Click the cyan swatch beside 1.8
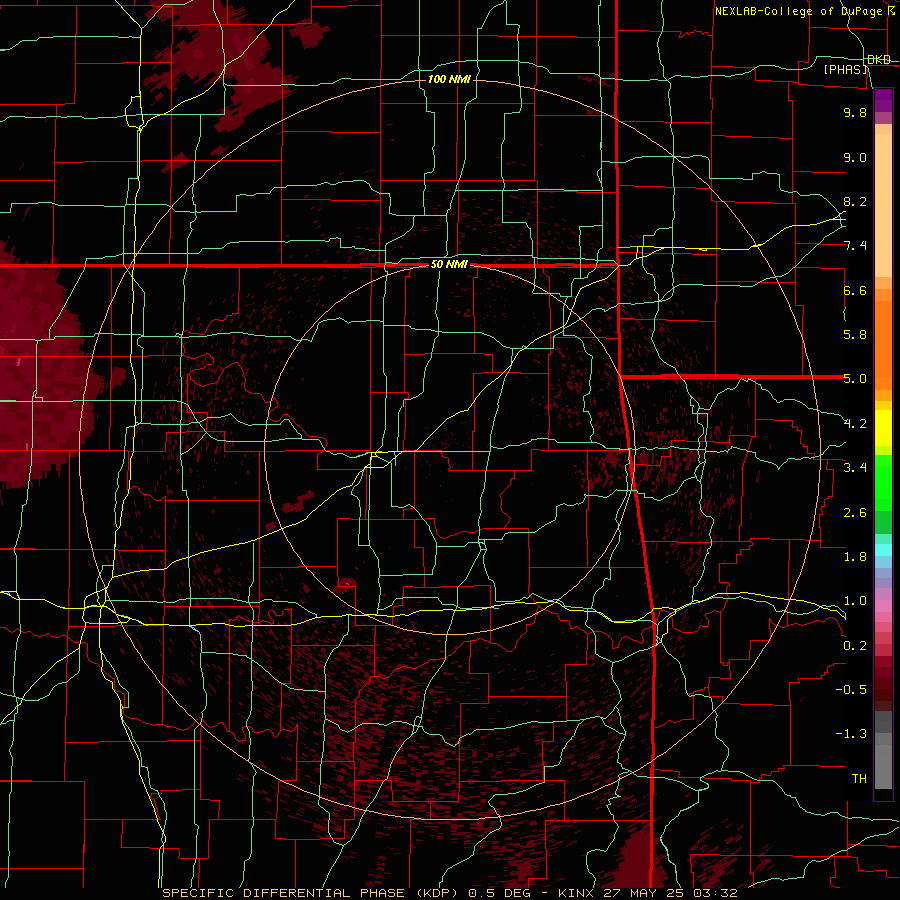This screenshot has height=900, width=900. pyautogui.click(x=883, y=550)
